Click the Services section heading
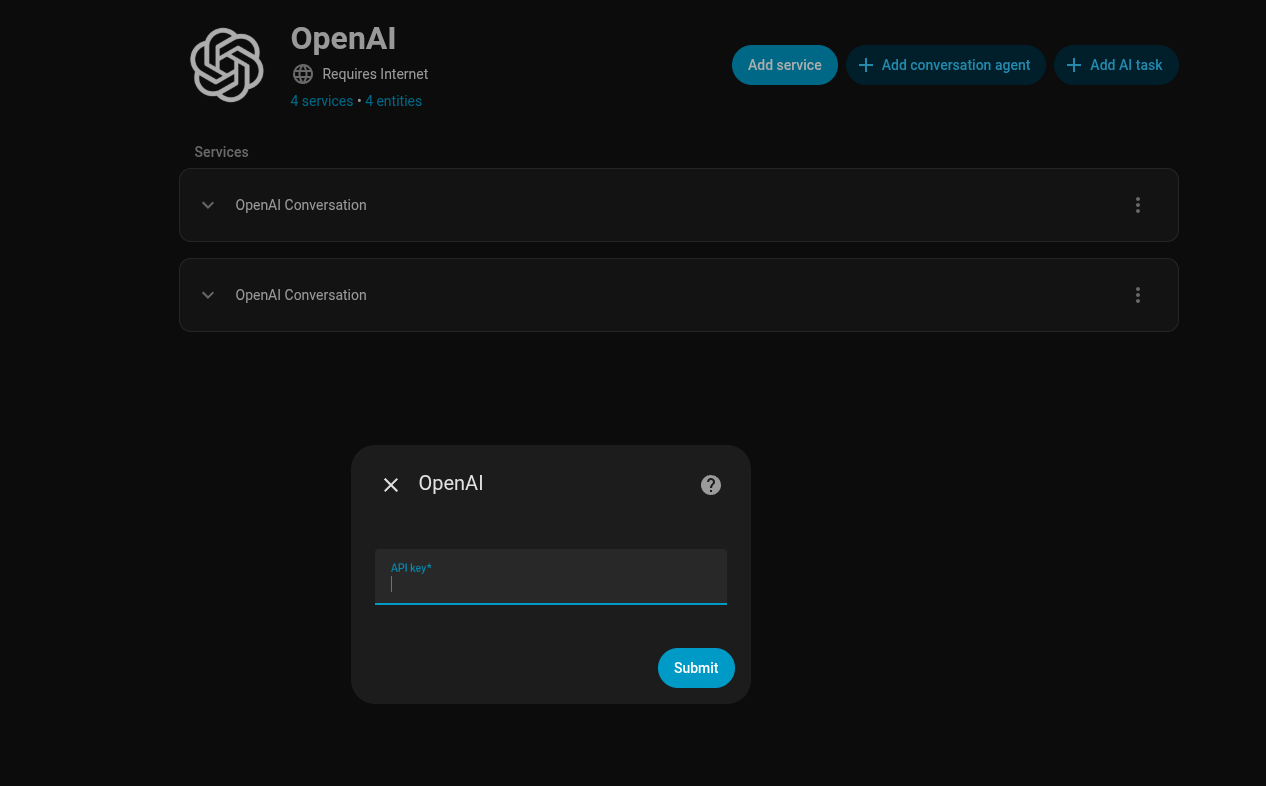Image resolution: width=1266 pixels, height=786 pixels. point(221,152)
